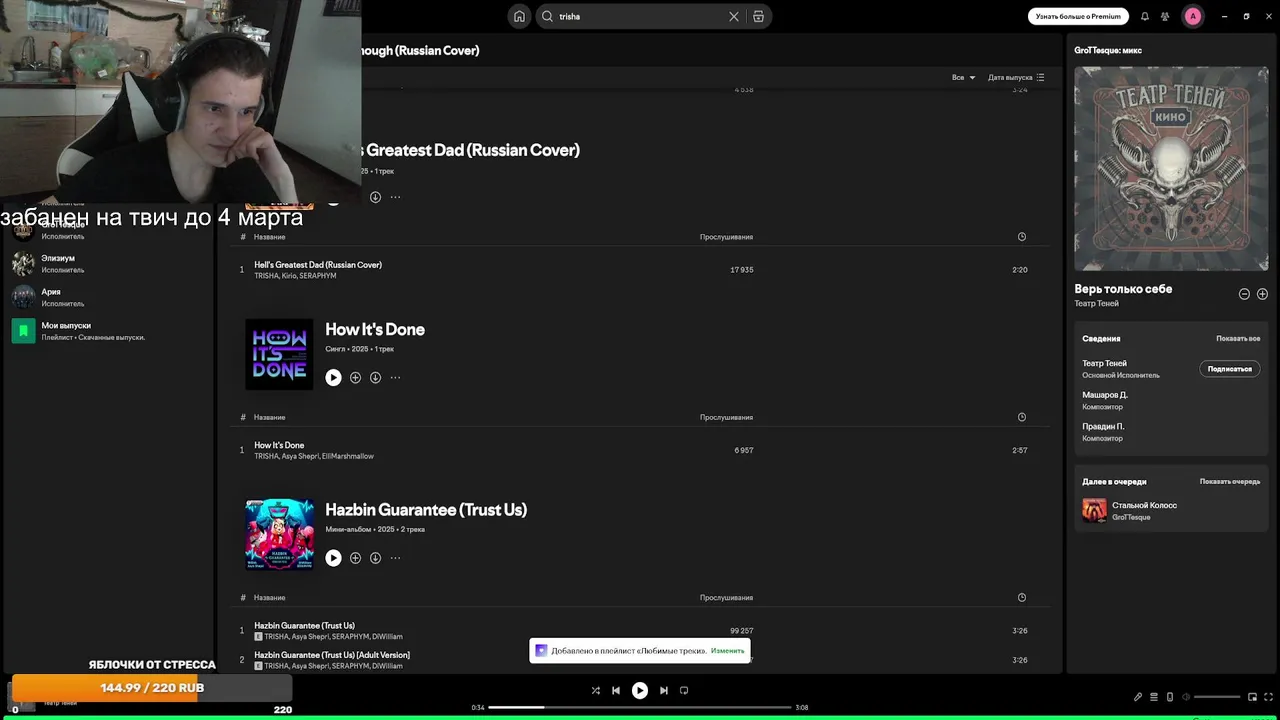This screenshot has width=1280, height=720.
Task: Open the "Дата выпуска" sort dropdown
Action: coord(1016,77)
